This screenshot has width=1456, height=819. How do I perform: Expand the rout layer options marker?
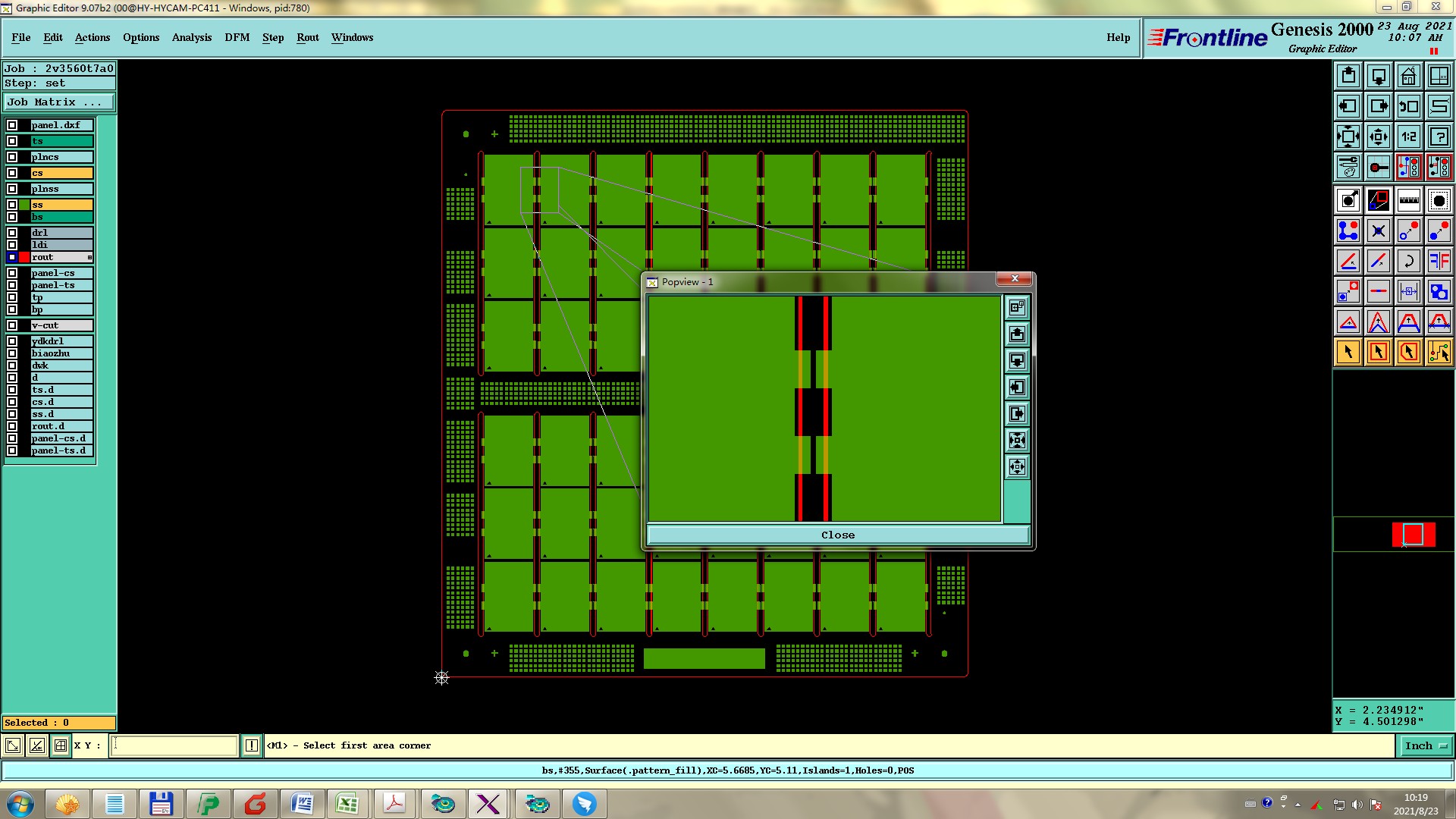point(89,258)
